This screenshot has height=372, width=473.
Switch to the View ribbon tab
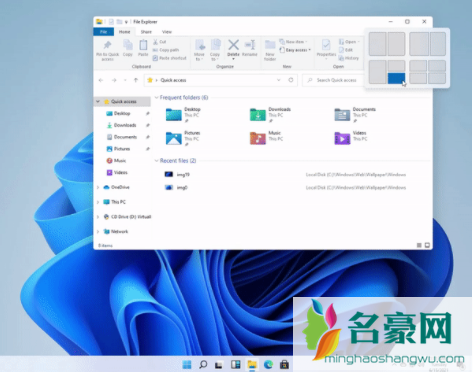point(167,32)
